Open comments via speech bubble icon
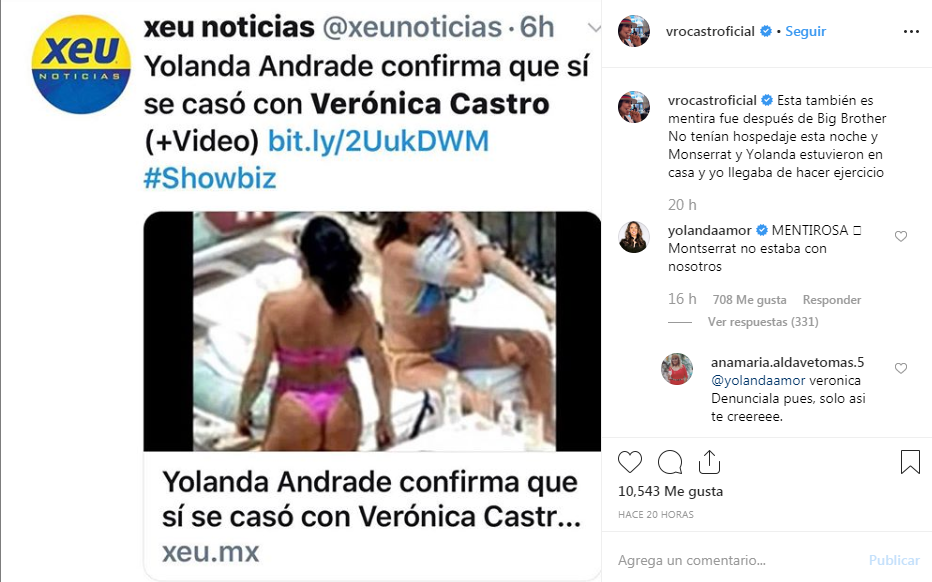 670,462
